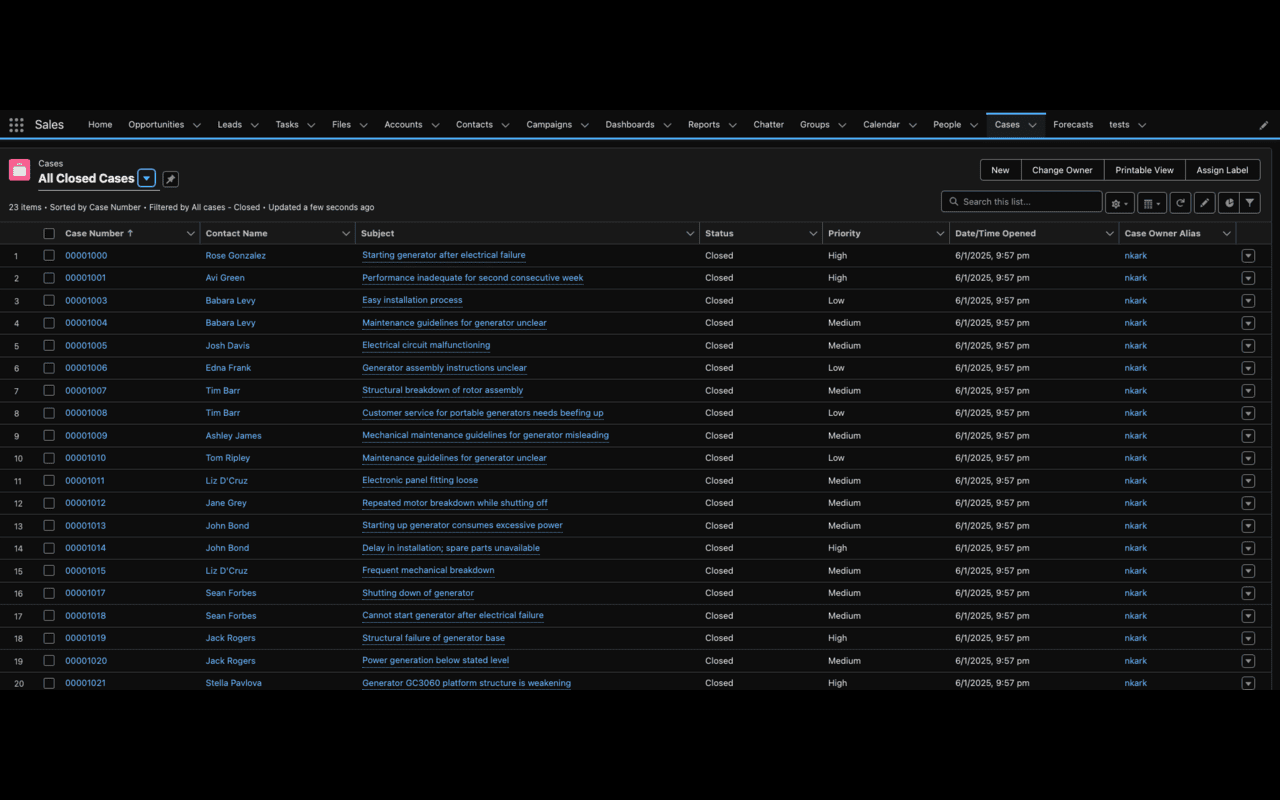Click the Change Owner button
This screenshot has width=1280, height=800.
pyautogui.click(x=1062, y=169)
